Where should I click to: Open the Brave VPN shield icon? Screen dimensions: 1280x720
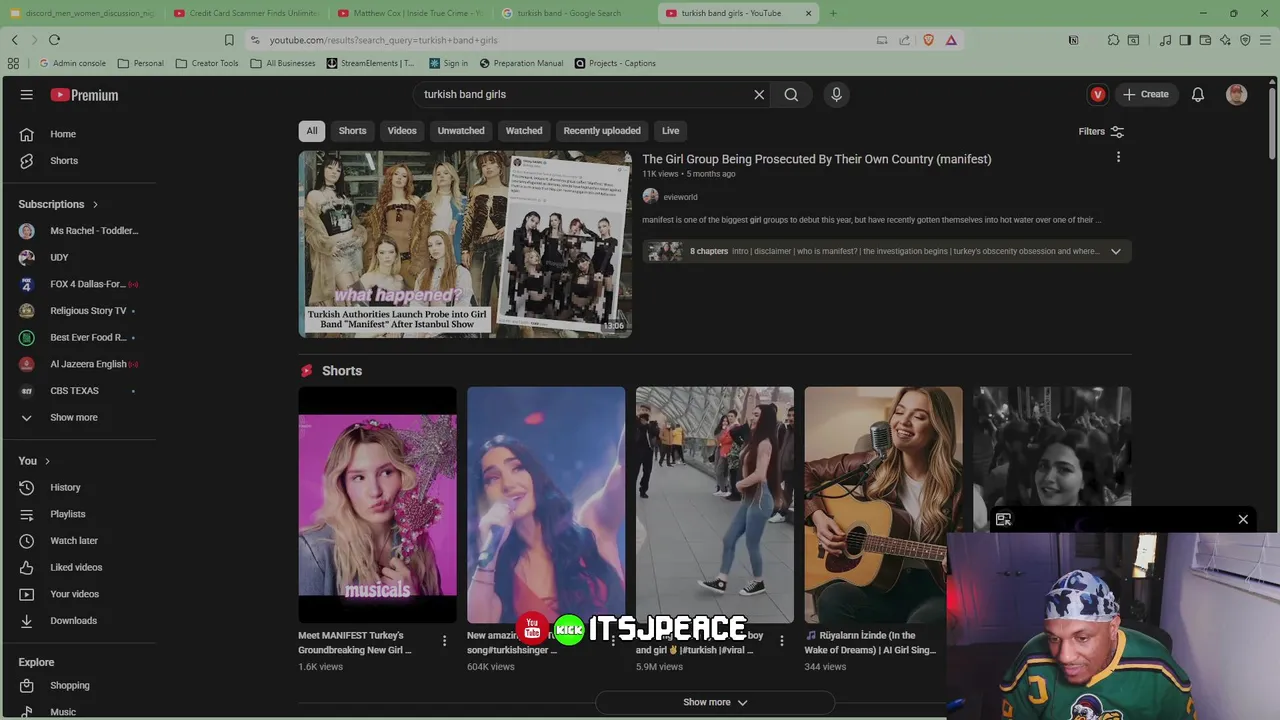pos(1245,40)
